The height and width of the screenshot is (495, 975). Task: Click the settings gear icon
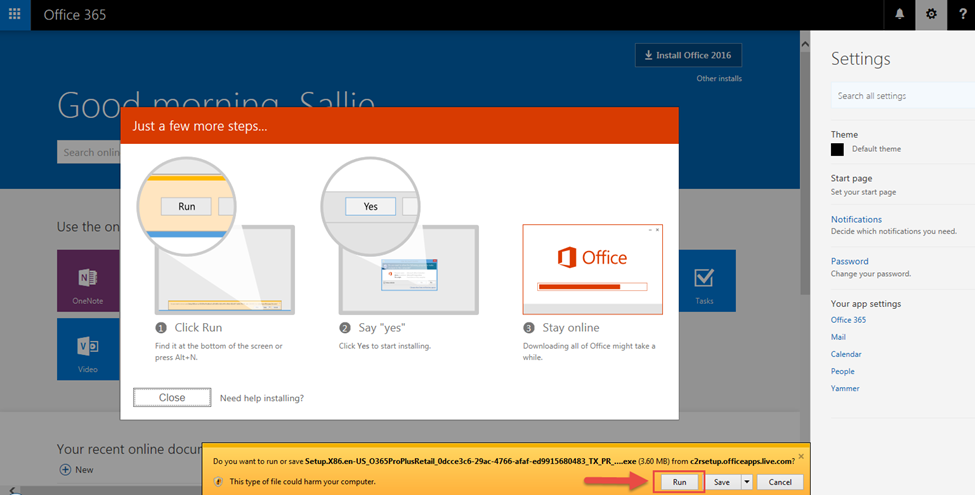931,14
